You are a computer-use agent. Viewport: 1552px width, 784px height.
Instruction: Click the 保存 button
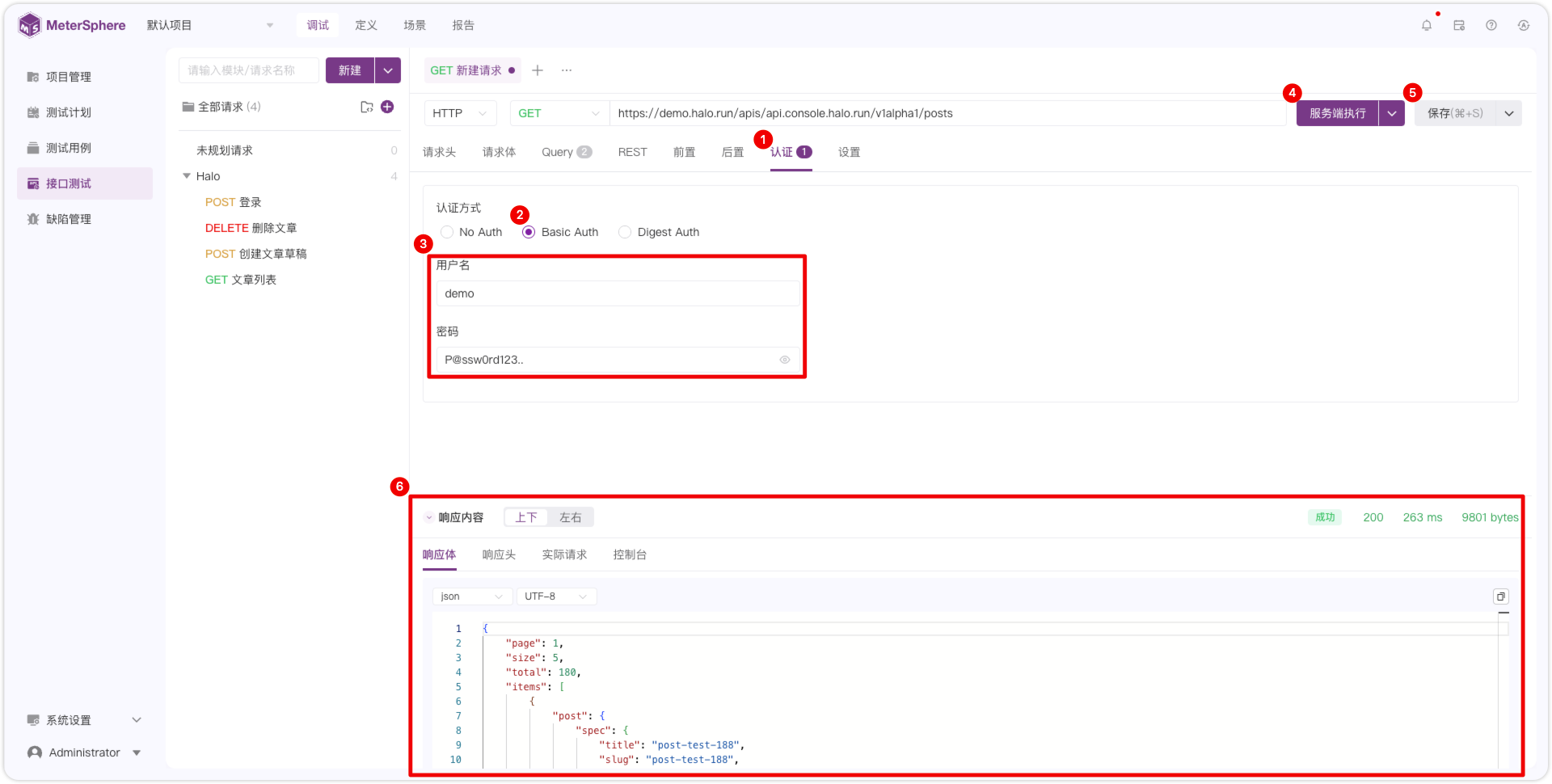[x=1455, y=113]
